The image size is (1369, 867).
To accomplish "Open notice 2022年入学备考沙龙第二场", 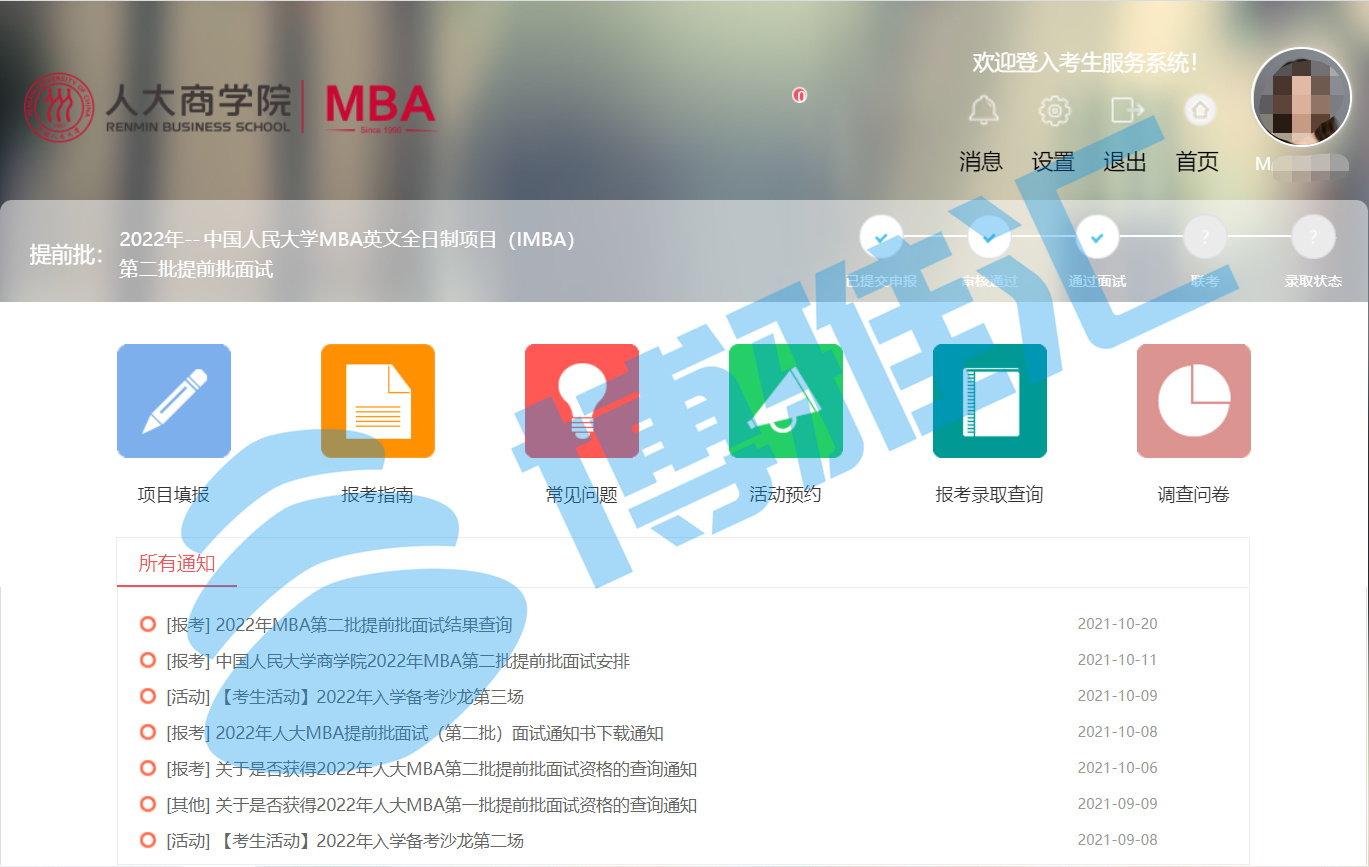I will pyautogui.click(x=345, y=841).
